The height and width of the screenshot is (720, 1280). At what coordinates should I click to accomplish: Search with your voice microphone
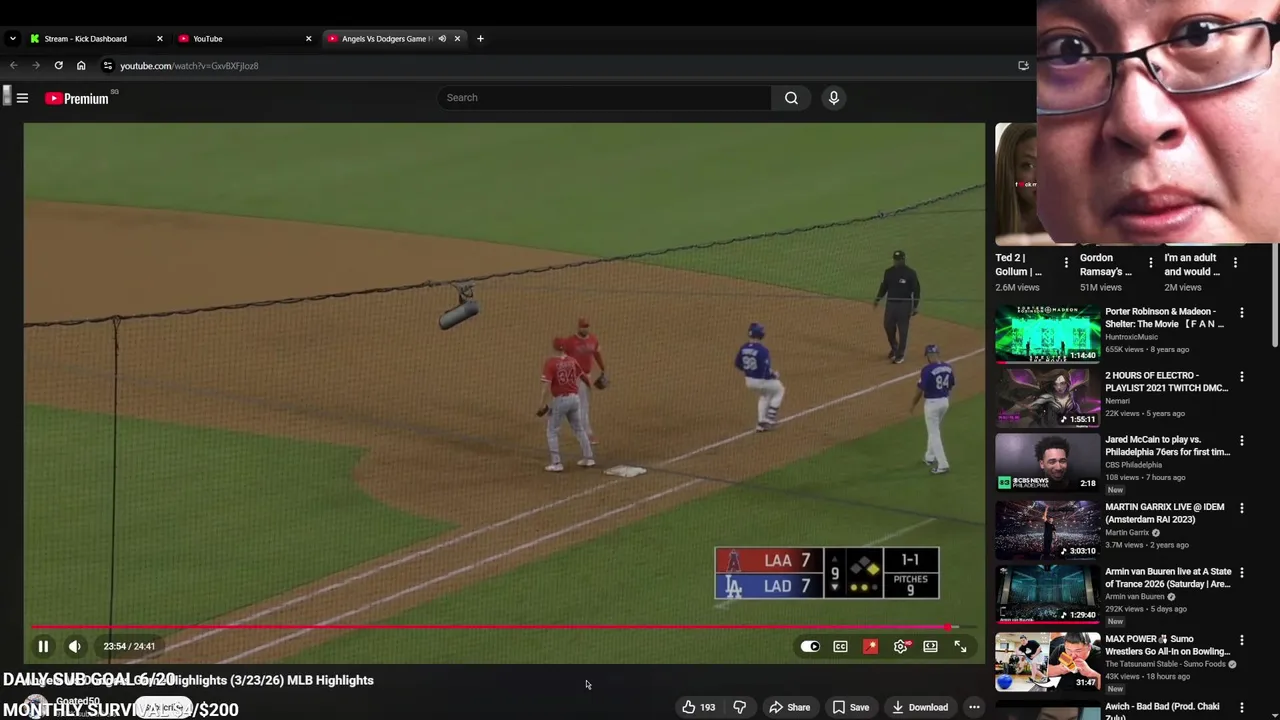pyautogui.click(x=833, y=98)
